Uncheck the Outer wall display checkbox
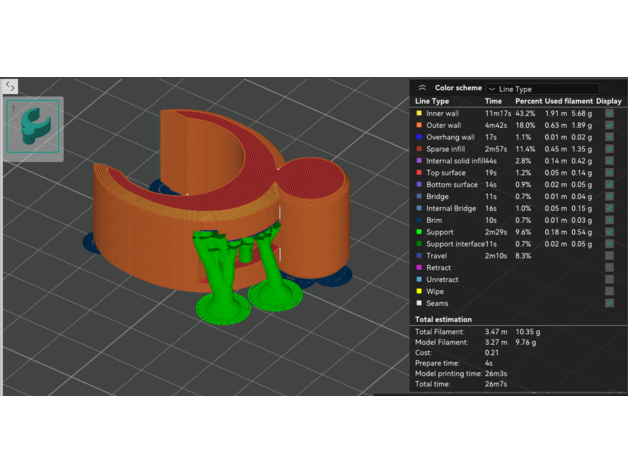Screen dimensions: 628x472 (609, 125)
